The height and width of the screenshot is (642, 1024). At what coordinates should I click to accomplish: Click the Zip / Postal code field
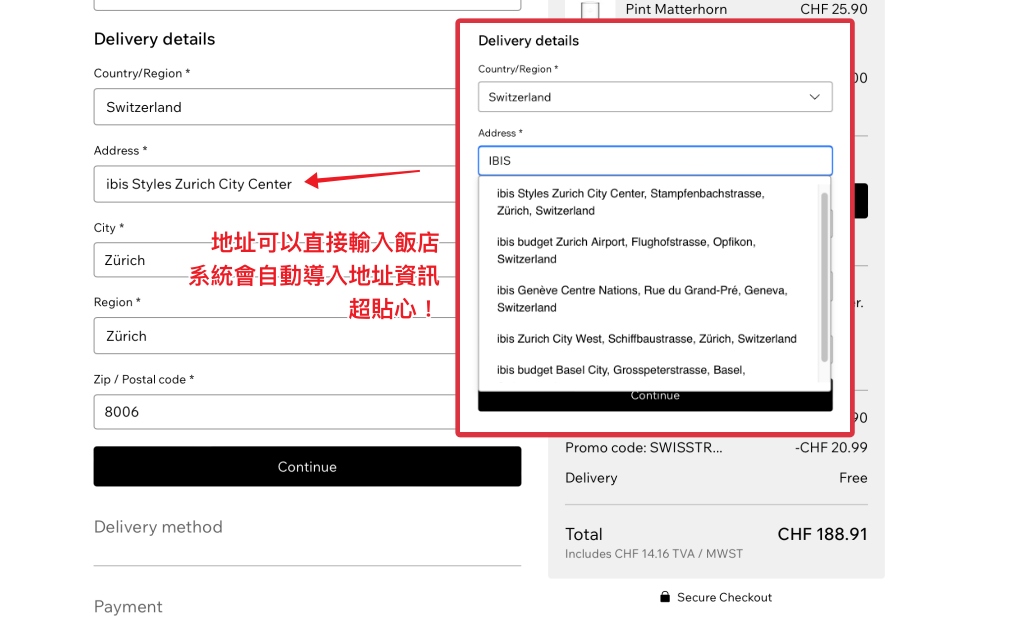pos(274,411)
